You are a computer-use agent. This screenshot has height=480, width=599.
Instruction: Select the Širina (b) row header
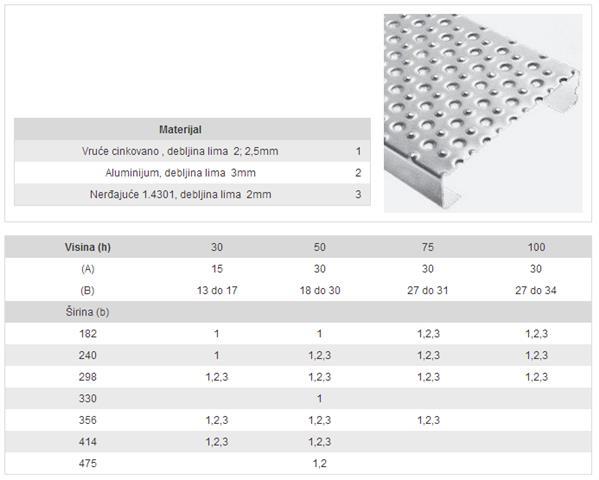[x=87, y=312]
